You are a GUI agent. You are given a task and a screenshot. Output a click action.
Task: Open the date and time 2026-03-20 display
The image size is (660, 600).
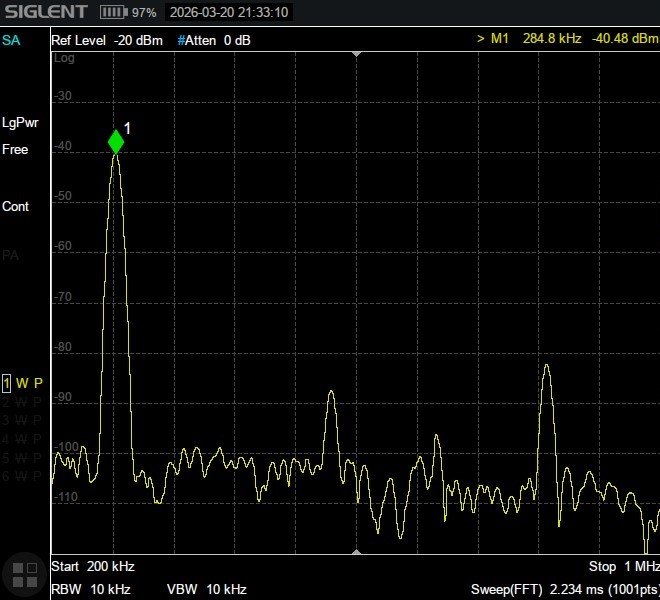click(229, 12)
